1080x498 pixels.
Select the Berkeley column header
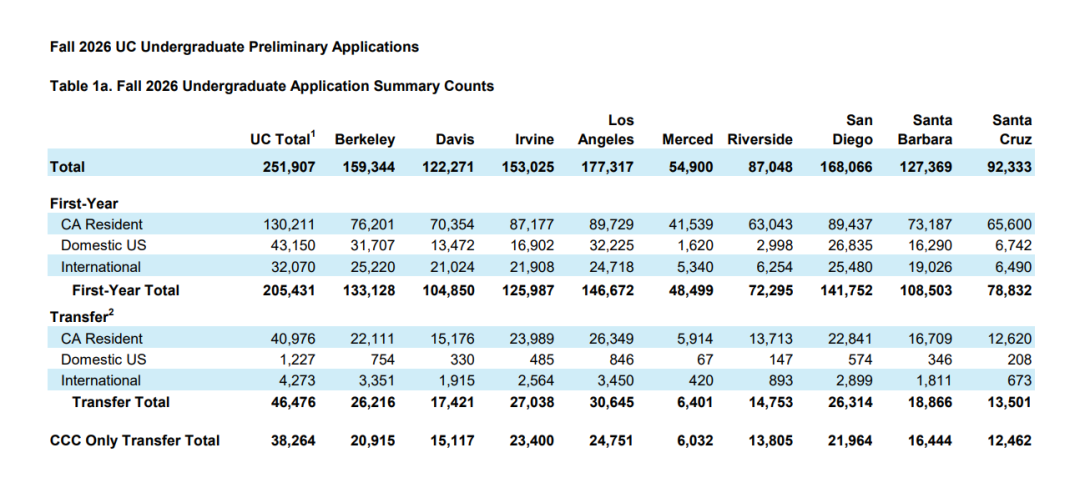(364, 140)
